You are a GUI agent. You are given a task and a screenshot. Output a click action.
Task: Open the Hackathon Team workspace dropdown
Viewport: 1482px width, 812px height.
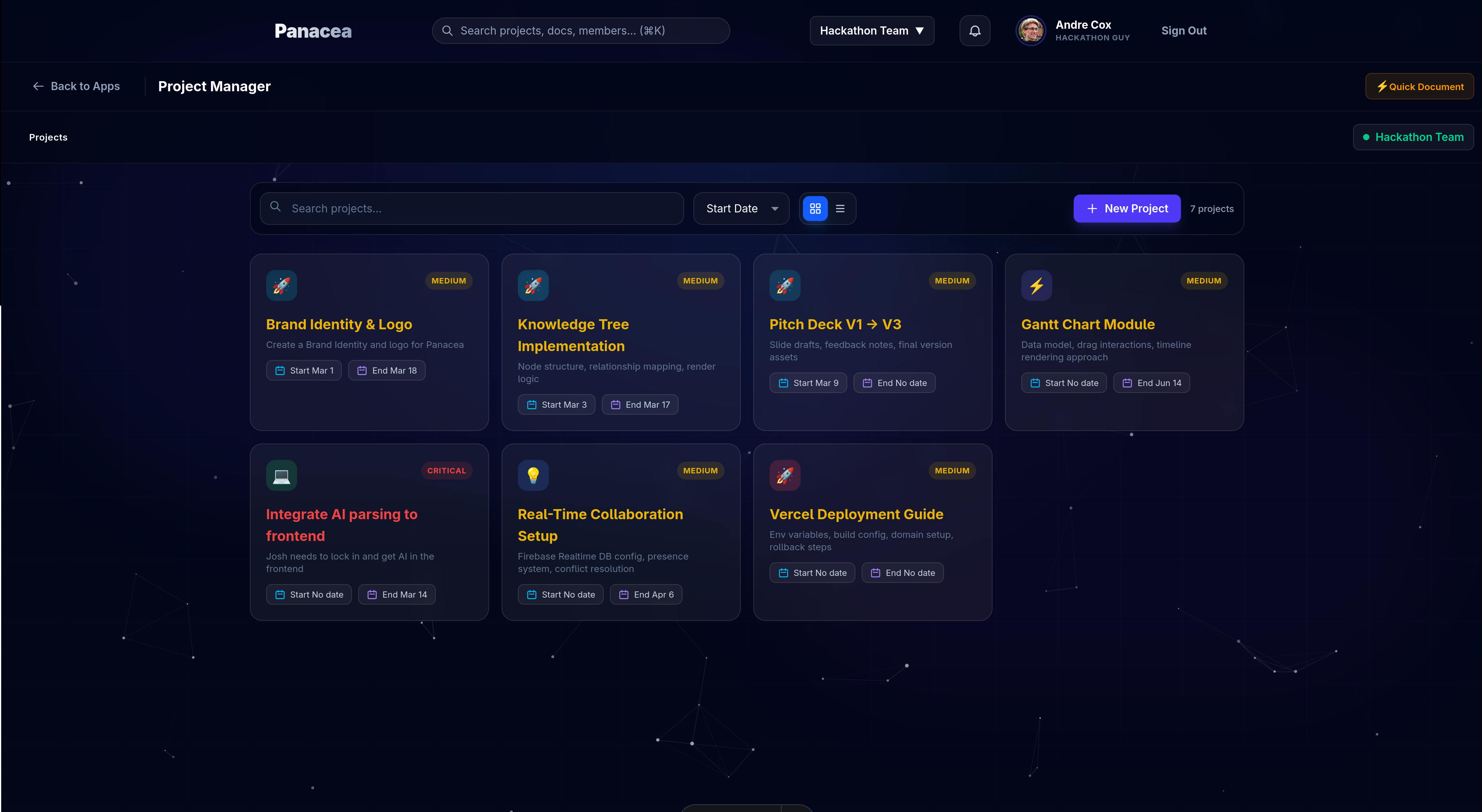click(872, 31)
